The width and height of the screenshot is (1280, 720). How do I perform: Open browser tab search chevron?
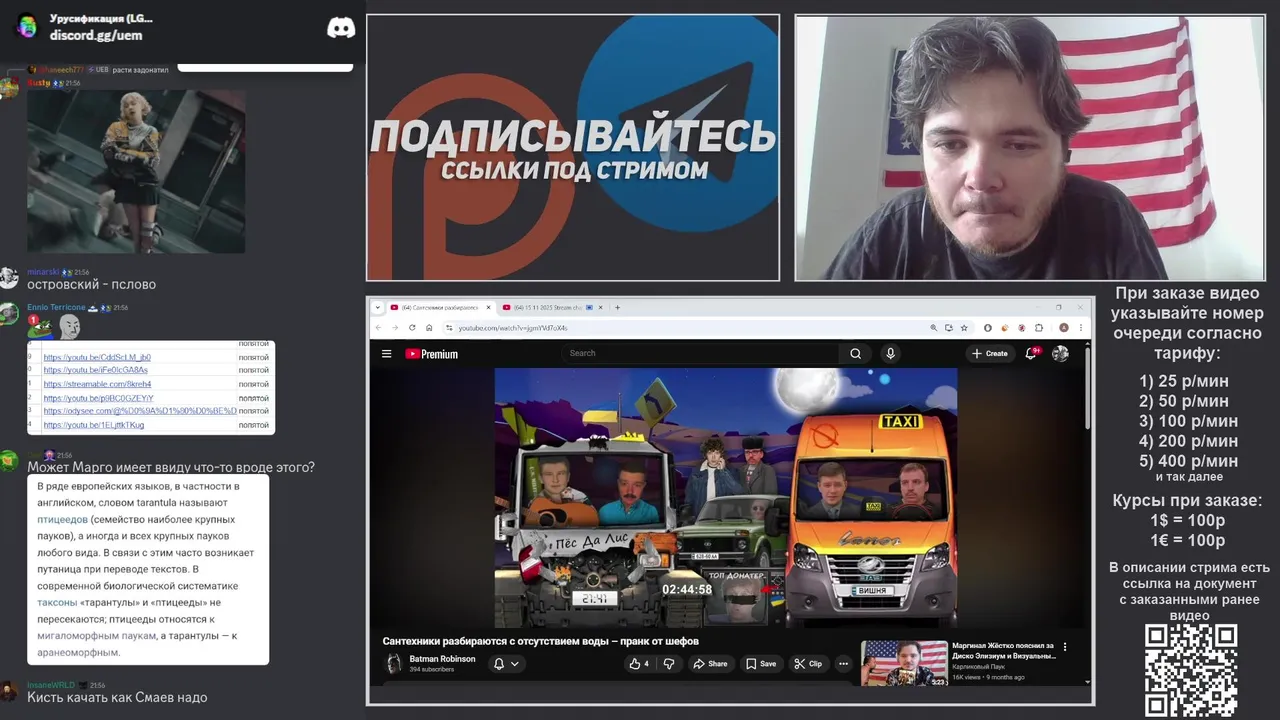click(x=379, y=307)
